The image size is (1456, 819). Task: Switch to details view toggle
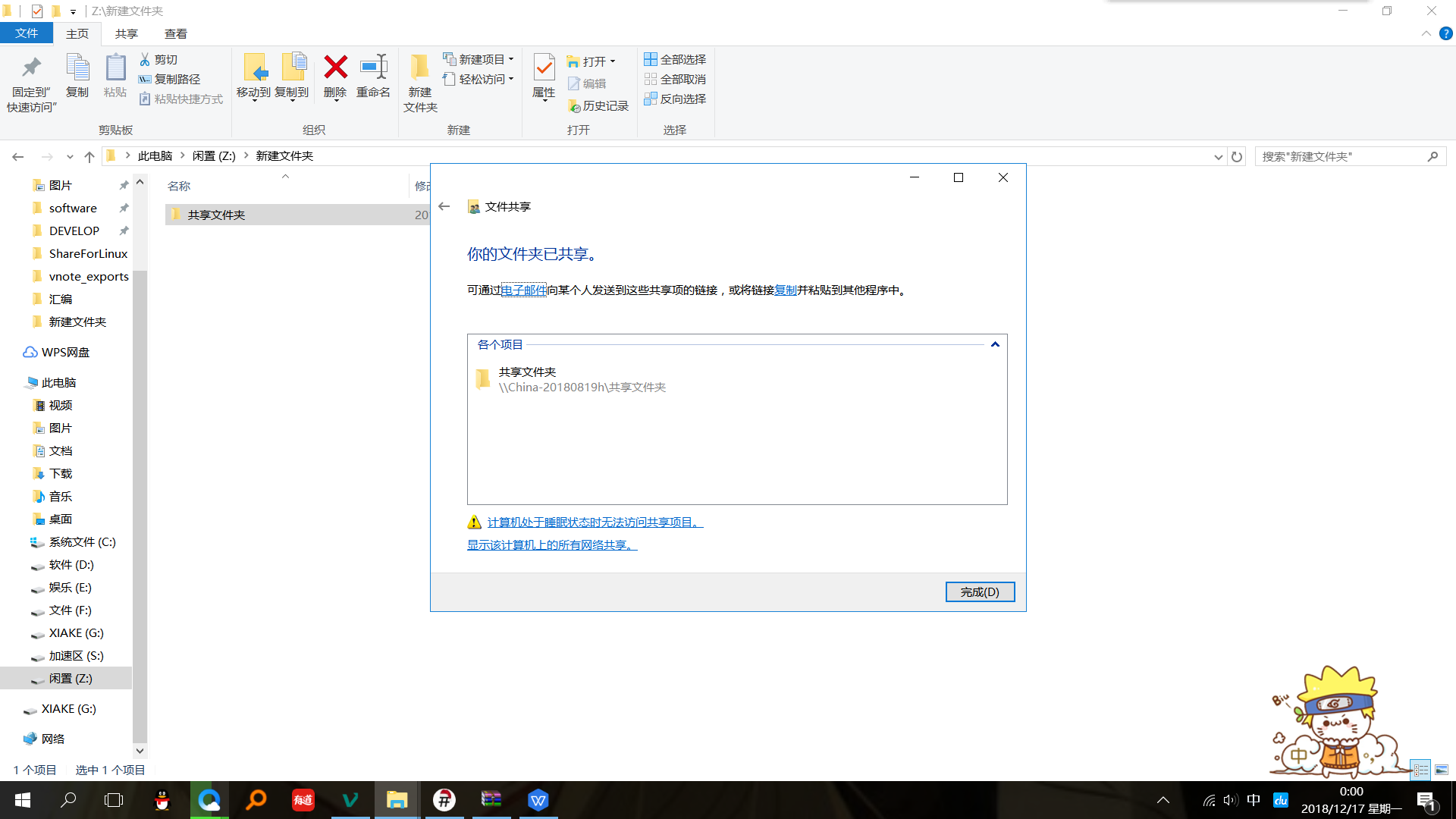[1420, 770]
